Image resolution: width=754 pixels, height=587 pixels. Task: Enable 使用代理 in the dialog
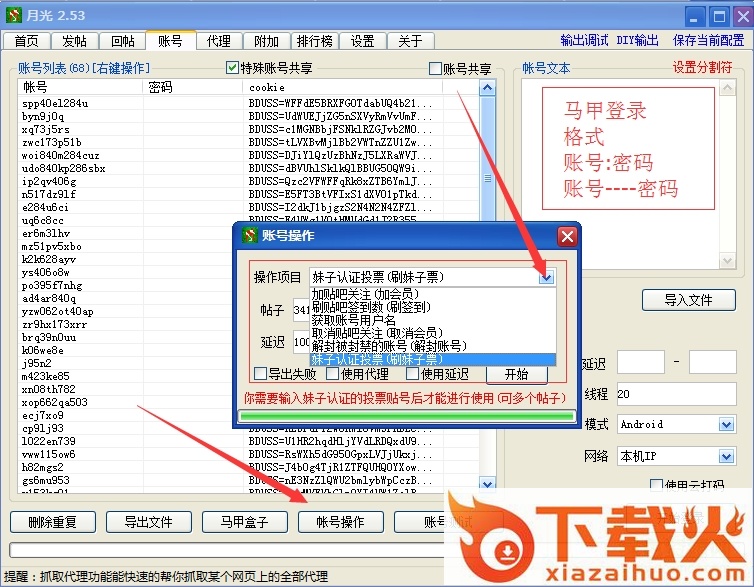click(334, 374)
